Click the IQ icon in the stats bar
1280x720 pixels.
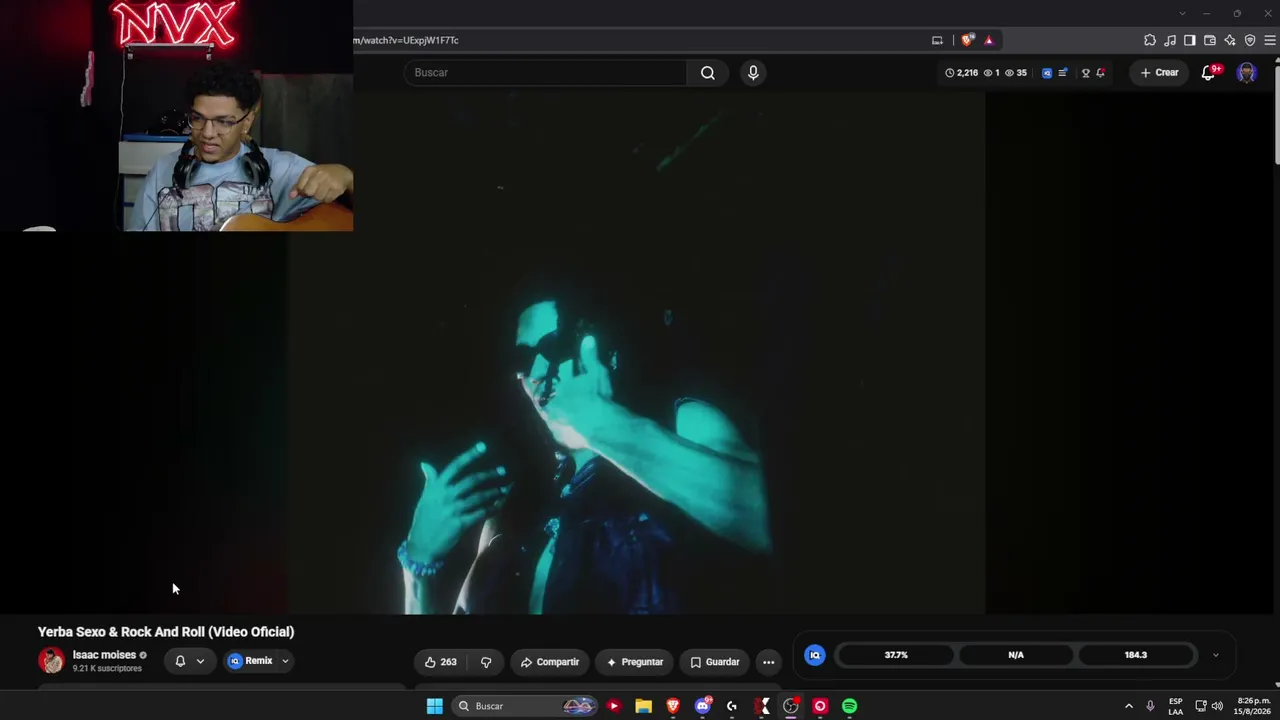tap(815, 655)
